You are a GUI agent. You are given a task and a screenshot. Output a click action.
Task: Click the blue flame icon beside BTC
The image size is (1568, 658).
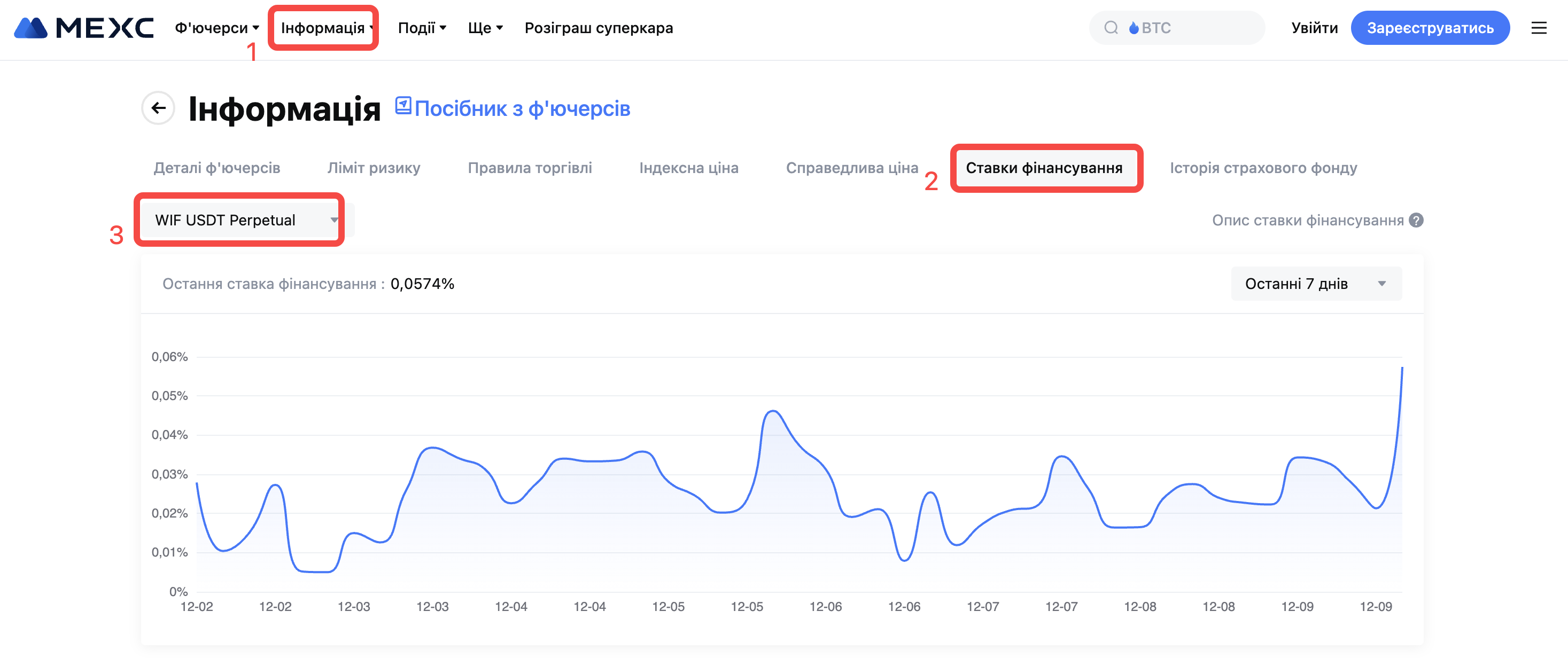pyautogui.click(x=1134, y=28)
